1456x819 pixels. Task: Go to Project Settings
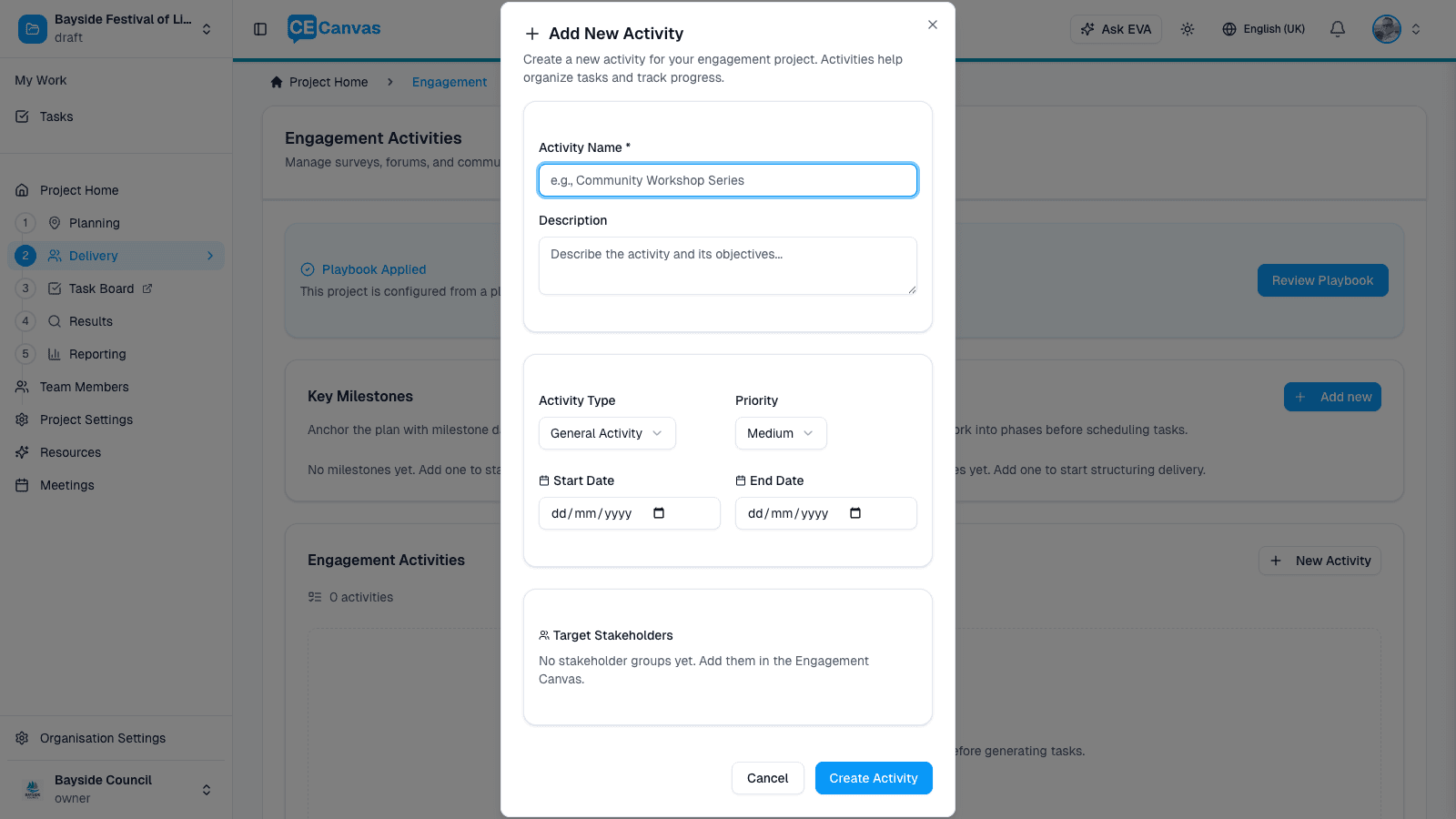tap(86, 420)
